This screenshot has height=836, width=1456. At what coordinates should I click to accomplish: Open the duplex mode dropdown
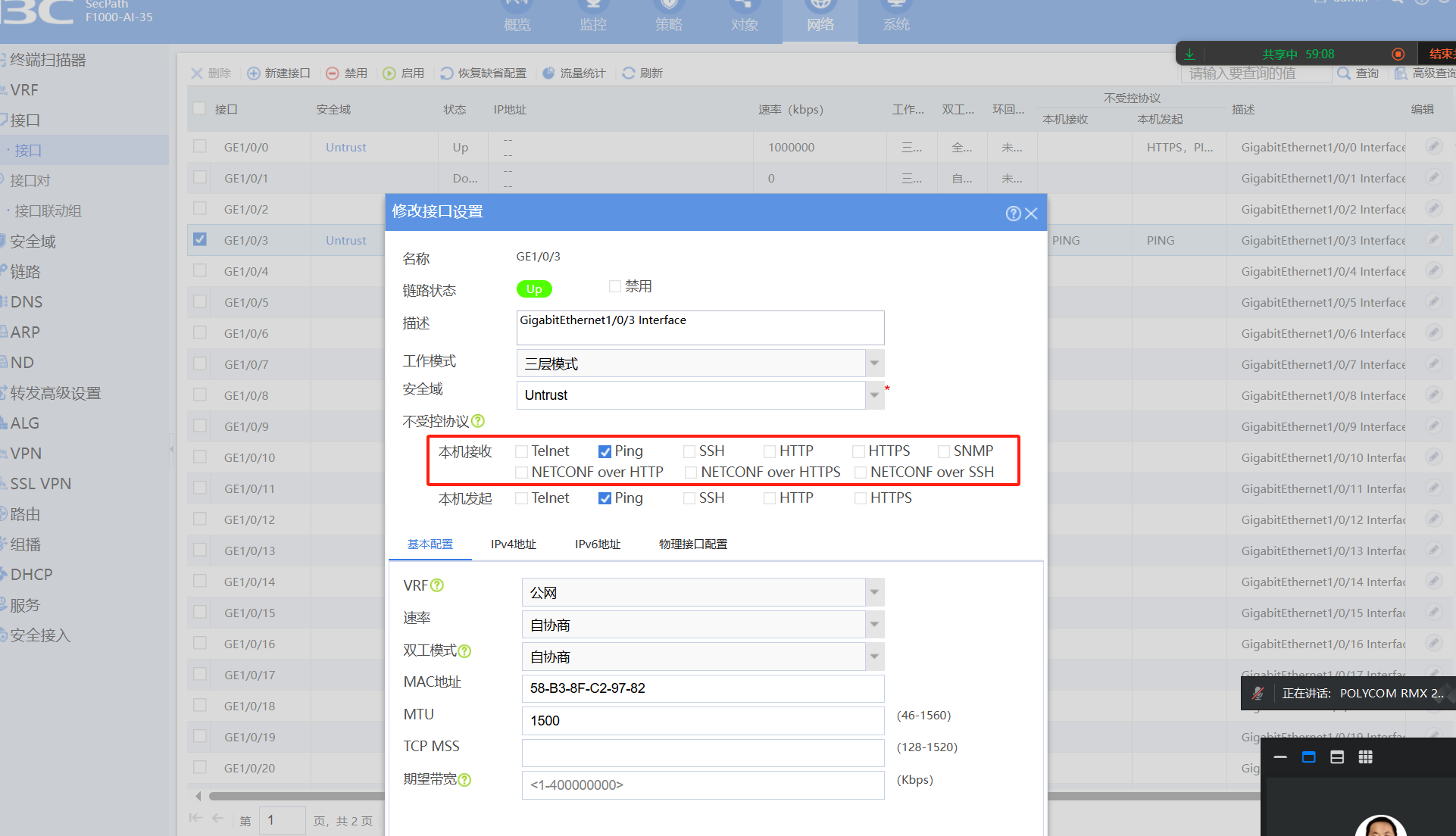(x=874, y=657)
